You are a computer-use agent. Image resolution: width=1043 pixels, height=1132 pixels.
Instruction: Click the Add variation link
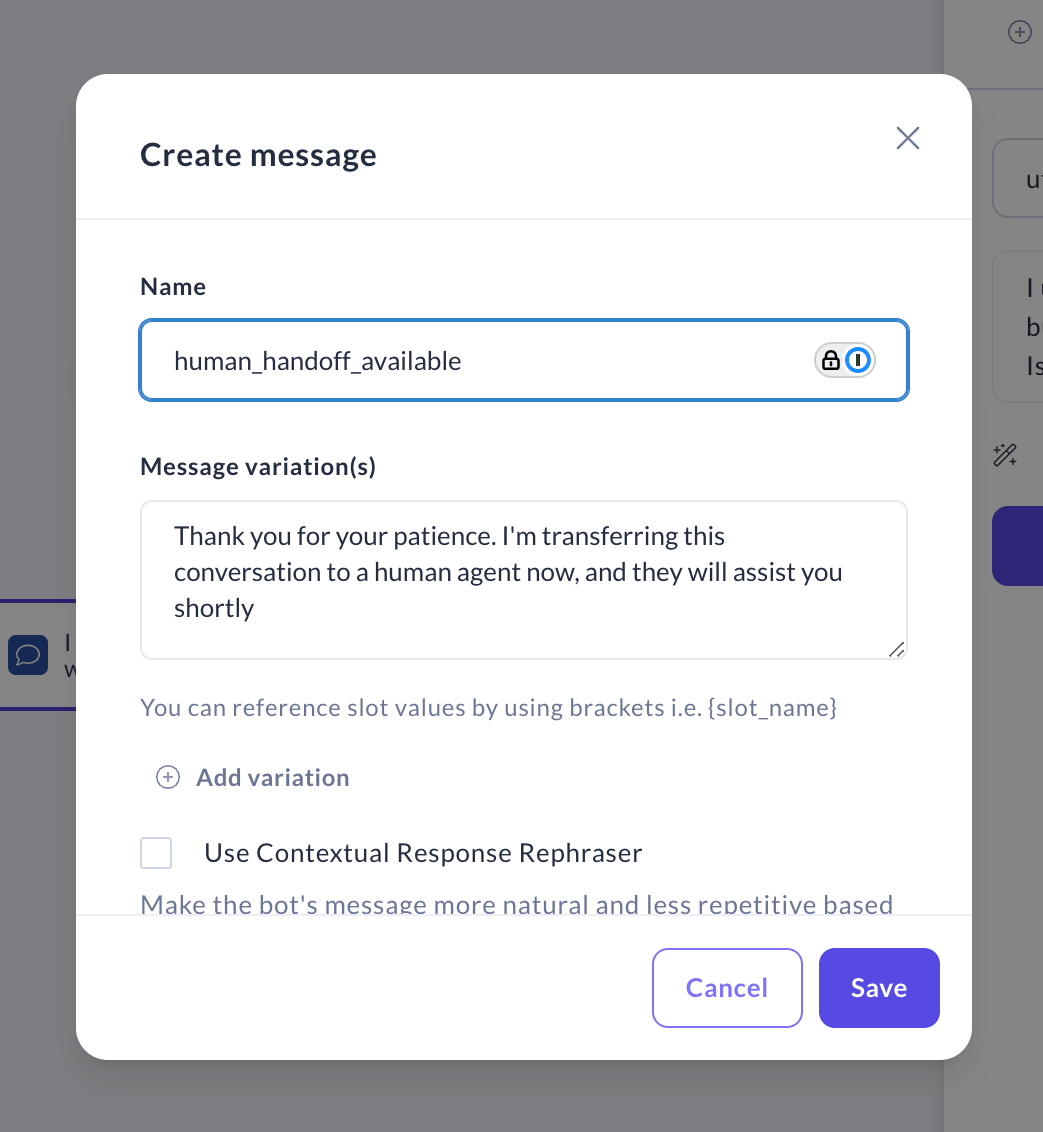click(272, 777)
